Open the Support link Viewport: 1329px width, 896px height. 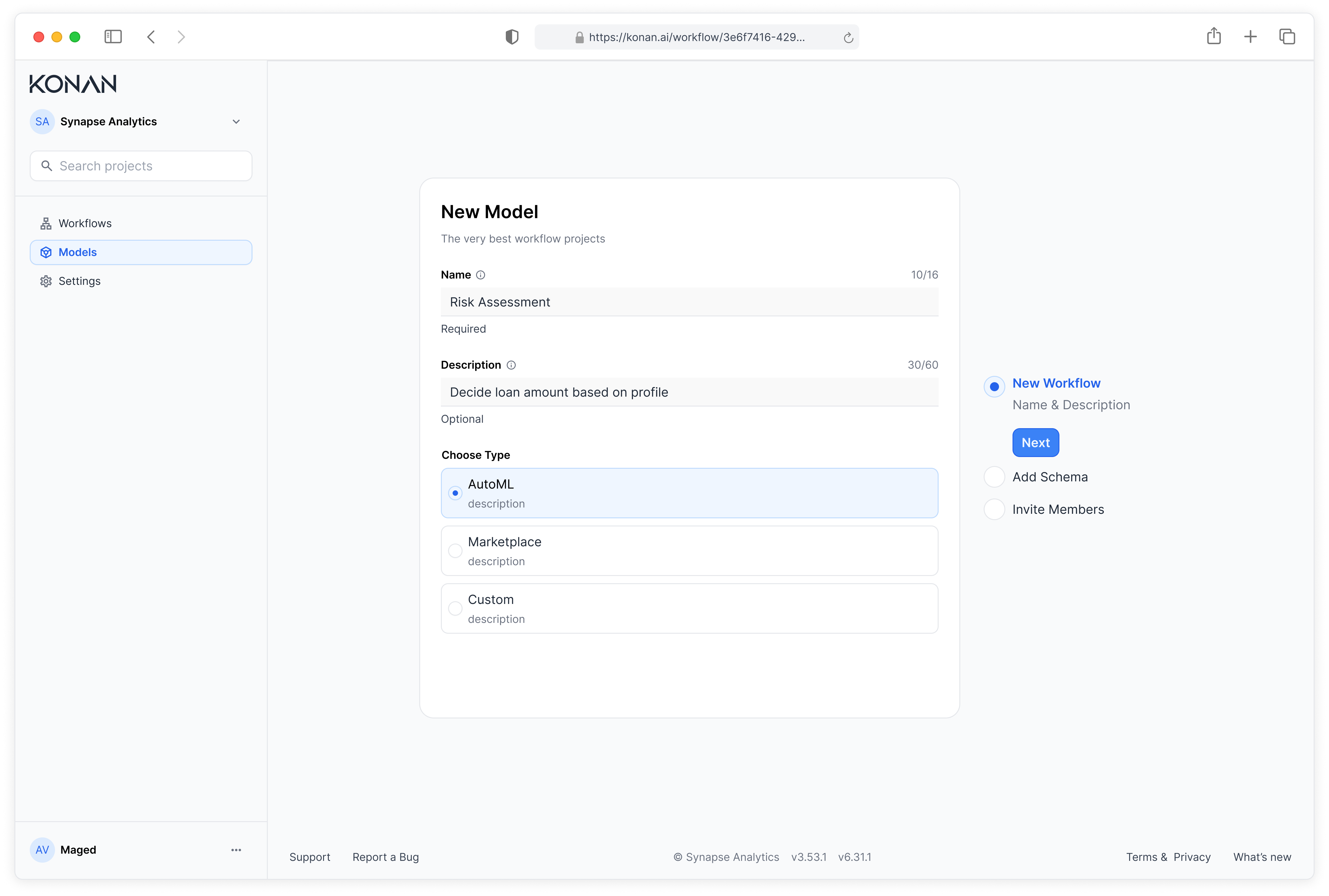[x=309, y=857]
